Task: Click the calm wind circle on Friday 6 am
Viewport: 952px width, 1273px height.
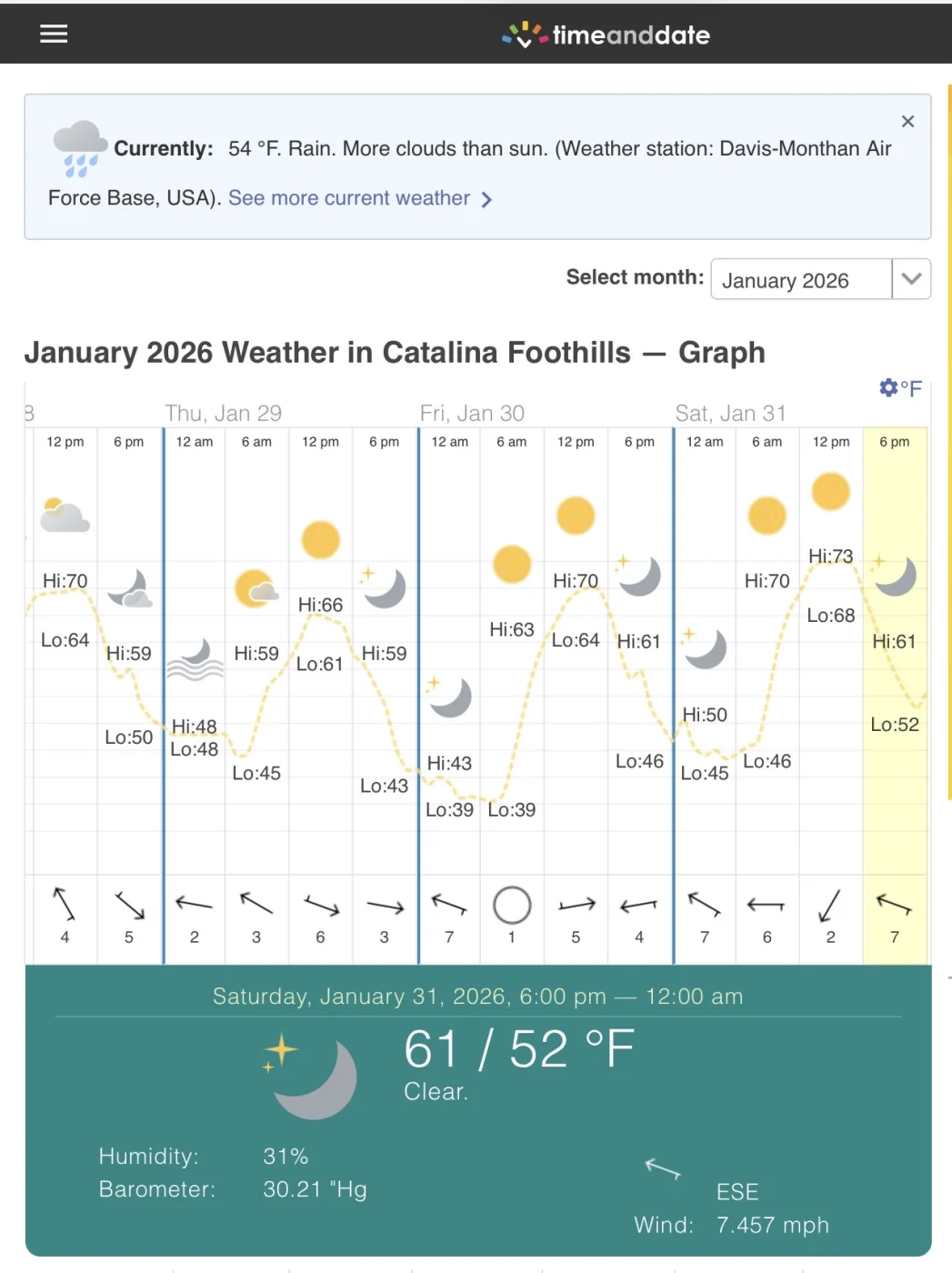Action: [x=512, y=905]
